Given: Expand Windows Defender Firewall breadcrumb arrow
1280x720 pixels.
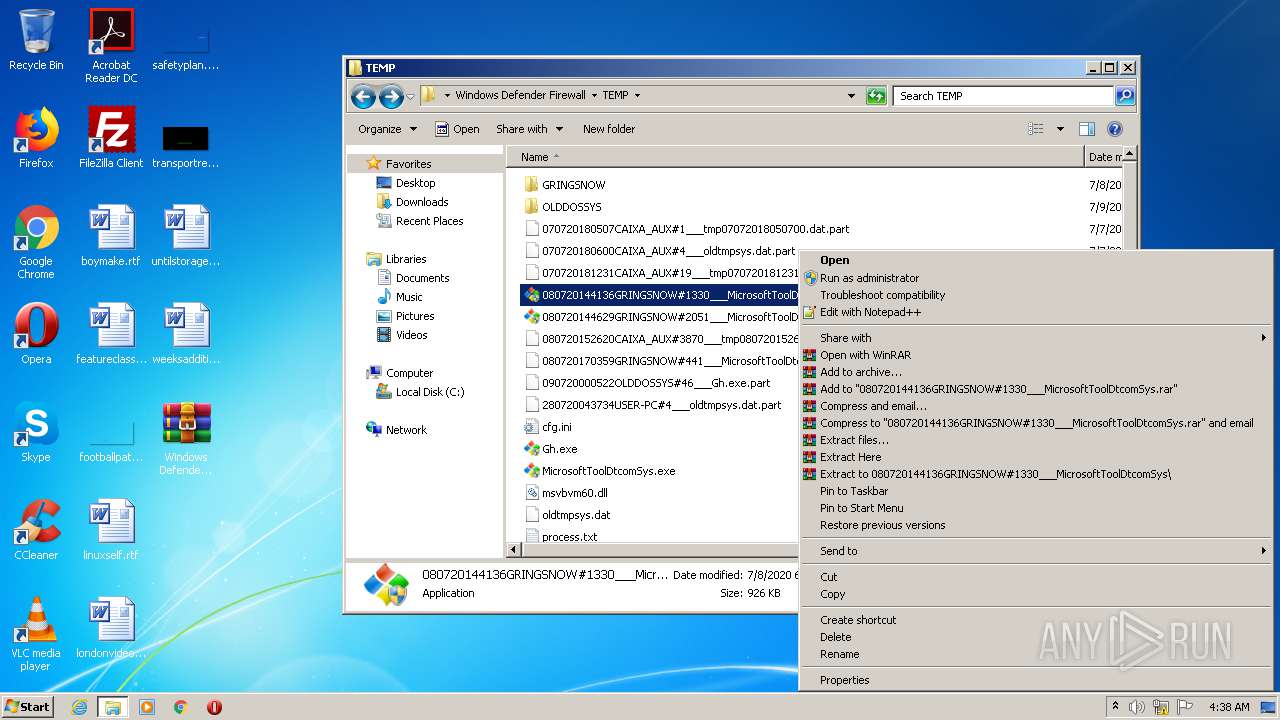Looking at the screenshot, I should point(594,96).
